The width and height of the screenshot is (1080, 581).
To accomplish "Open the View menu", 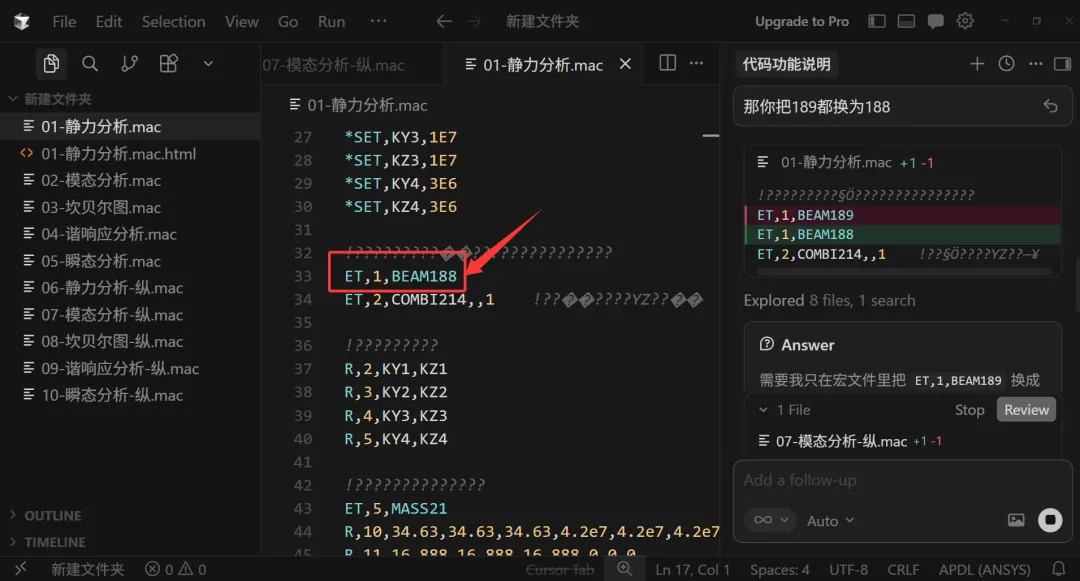I will [x=242, y=21].
